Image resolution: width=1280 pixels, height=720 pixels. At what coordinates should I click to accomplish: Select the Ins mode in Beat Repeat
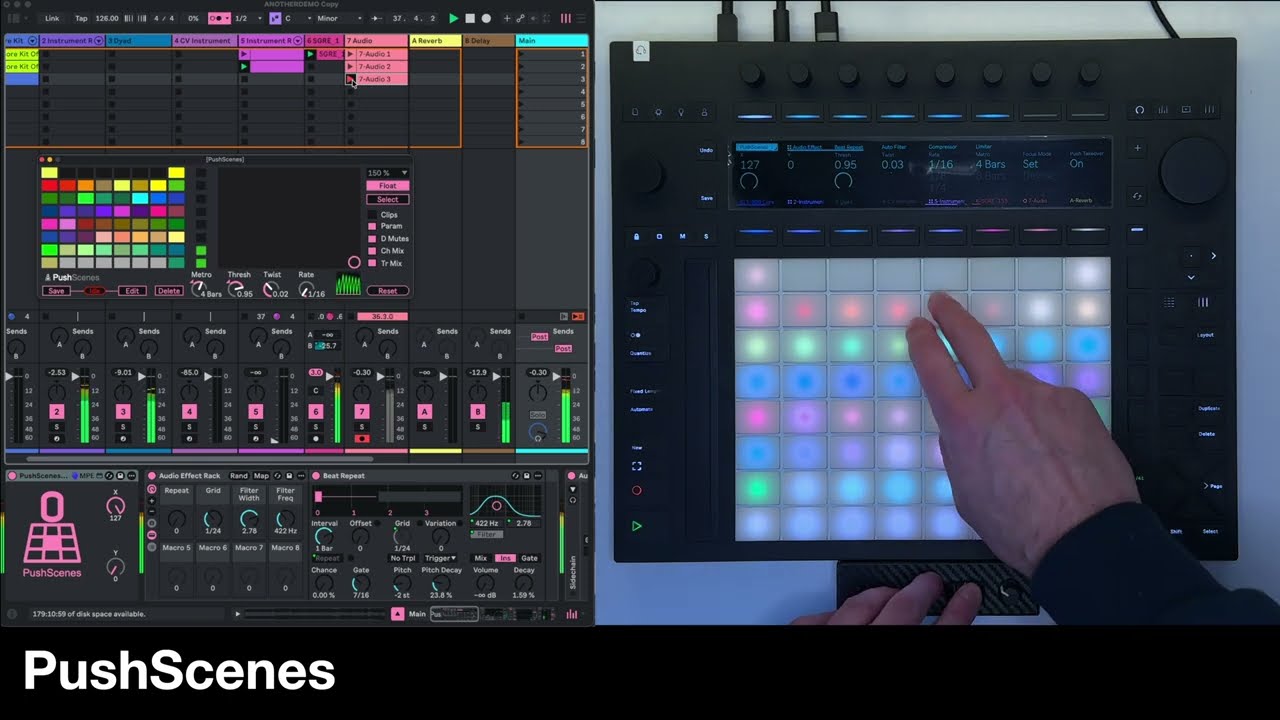(505, 558)
